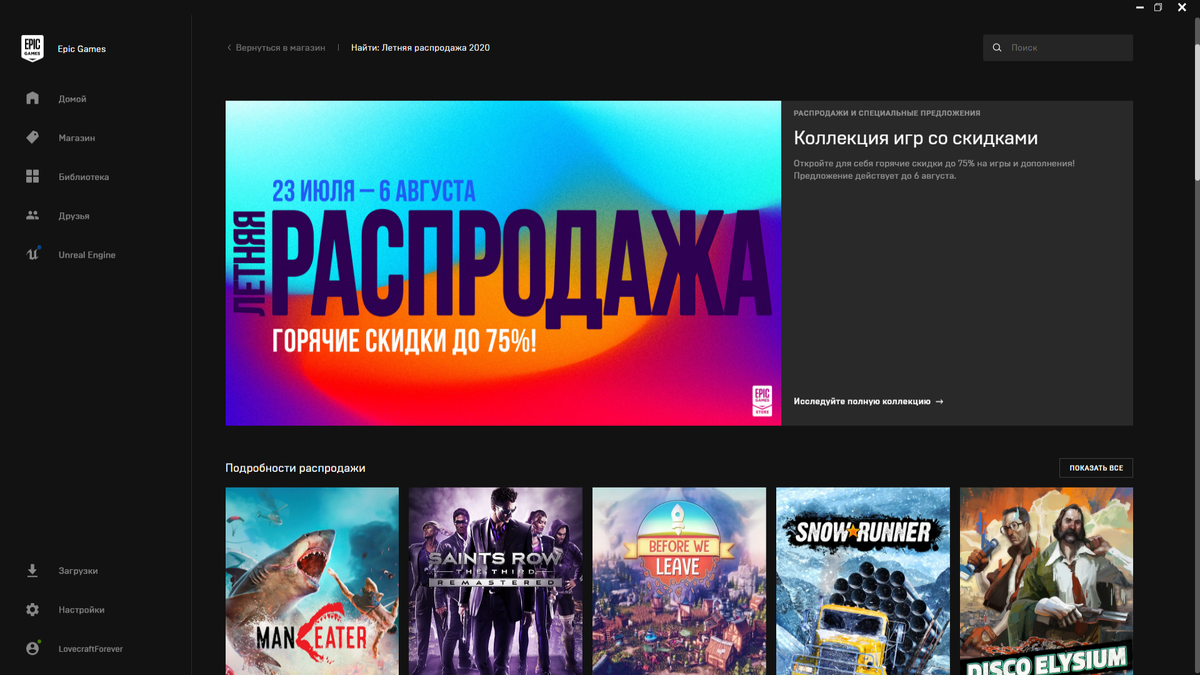Click the Epic Games label beside logo
This screenshot has width=1200, height=675.
82,49
